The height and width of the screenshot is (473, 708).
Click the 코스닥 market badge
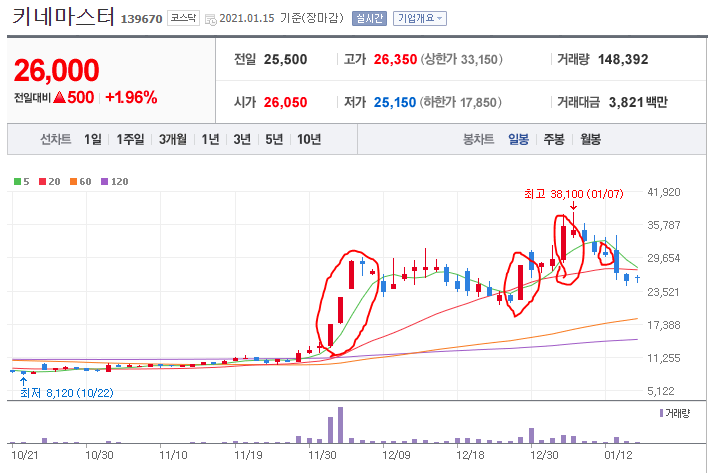tap(183, 18)
